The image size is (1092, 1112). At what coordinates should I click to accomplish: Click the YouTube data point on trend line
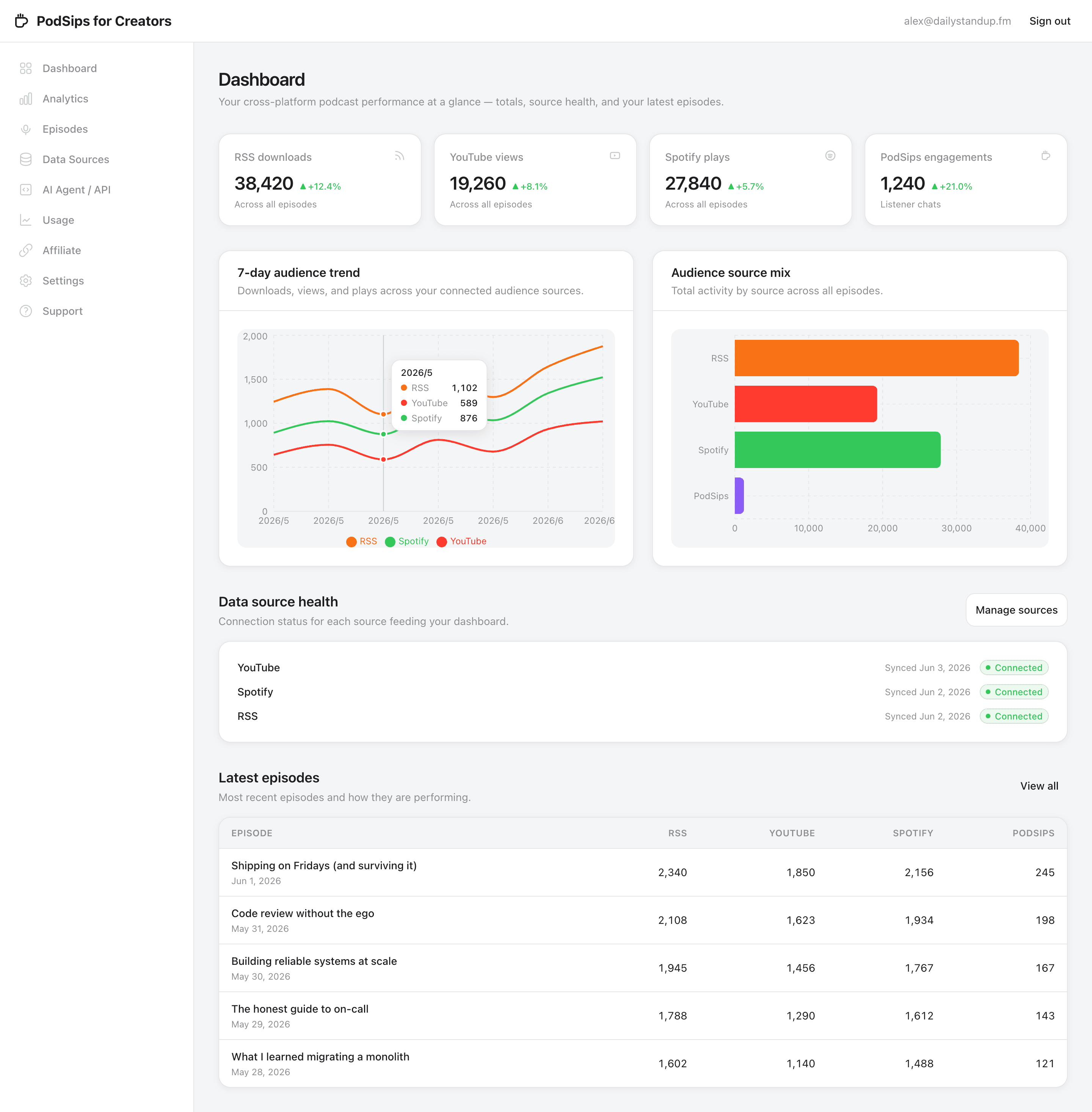pyautogui.click(x=383, y=459)
